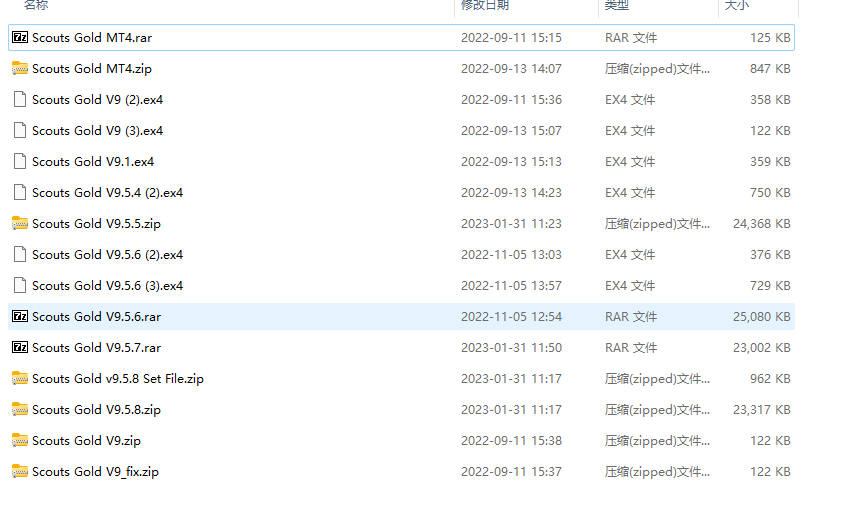This screenshot has height=520, width=846.
Task: Click the 125 KB size cell
Action: point(770,38)
